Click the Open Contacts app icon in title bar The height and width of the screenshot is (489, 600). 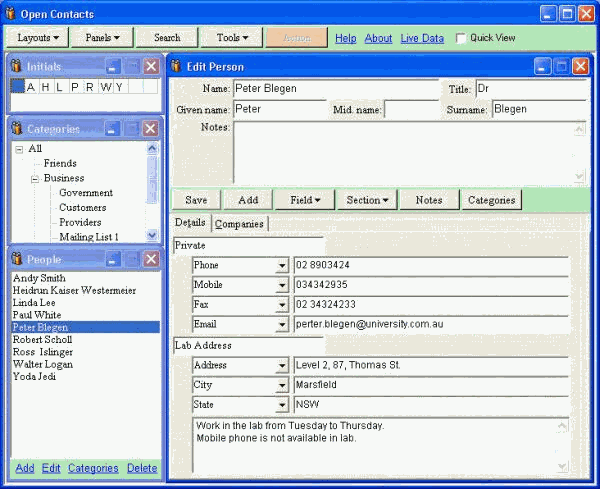point(12,13)
